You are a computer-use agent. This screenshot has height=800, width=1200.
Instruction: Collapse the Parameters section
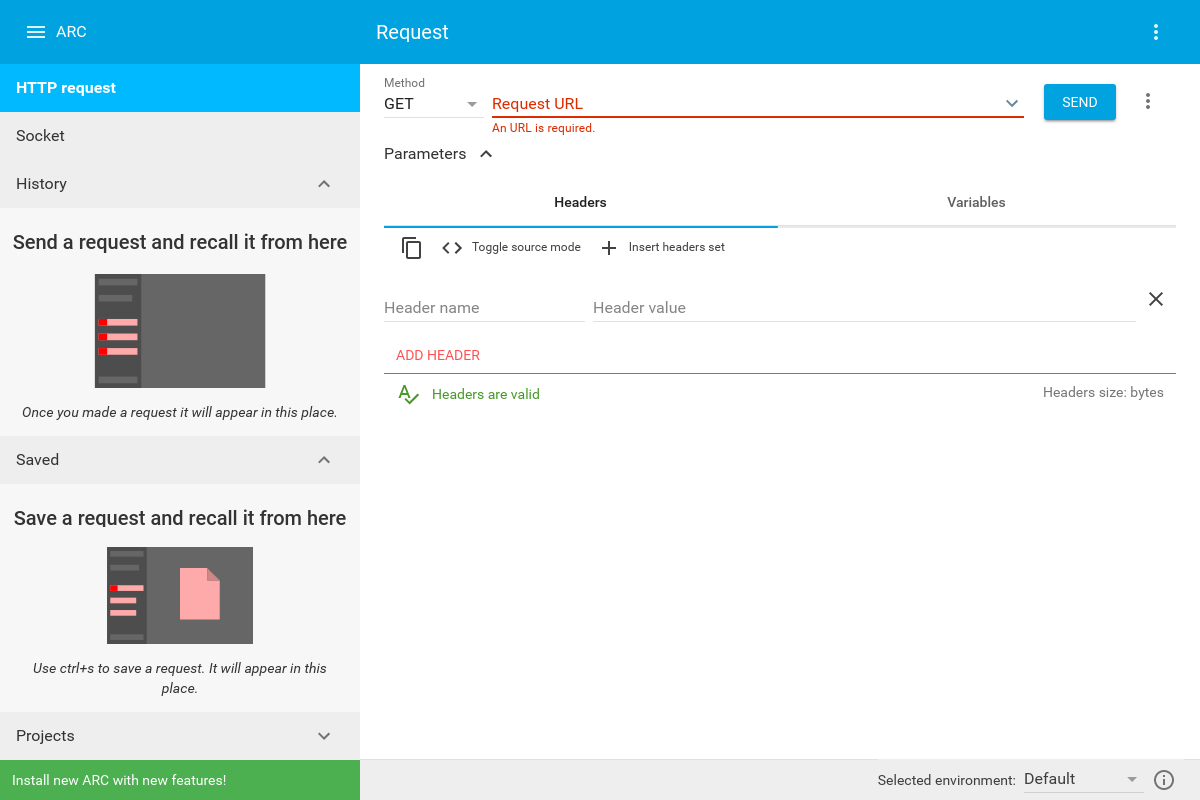(x=486, y=154)
